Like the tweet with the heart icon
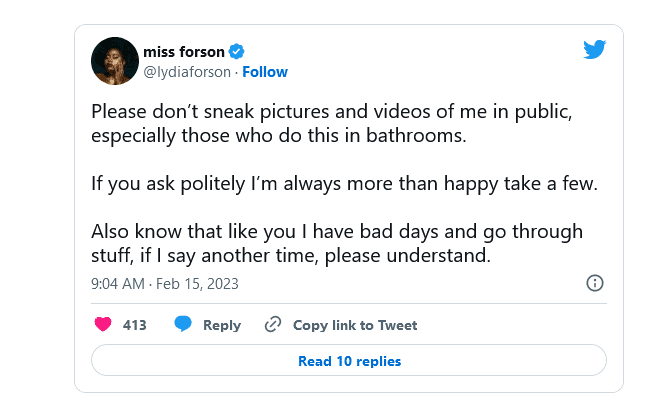672x418 pixels. tap(102, 324)
